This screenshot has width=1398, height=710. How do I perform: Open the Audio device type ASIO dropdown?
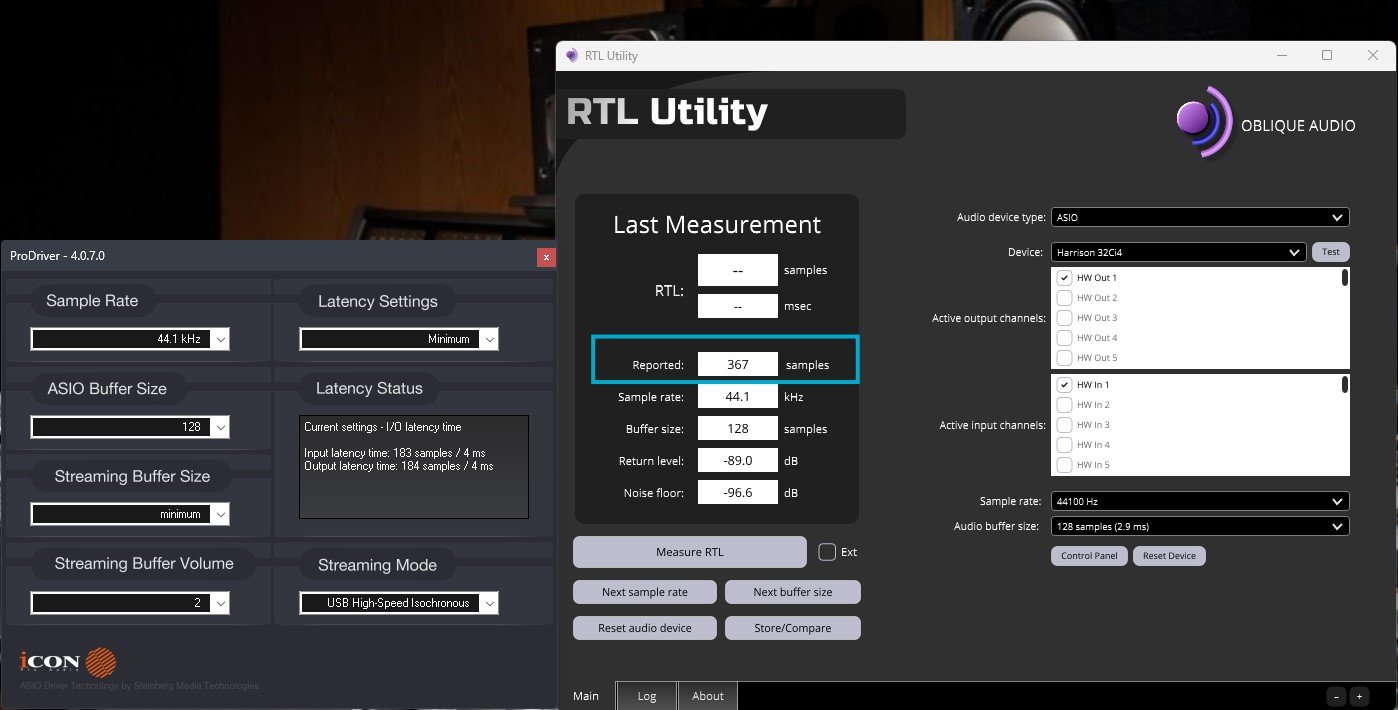point(1200,217)
